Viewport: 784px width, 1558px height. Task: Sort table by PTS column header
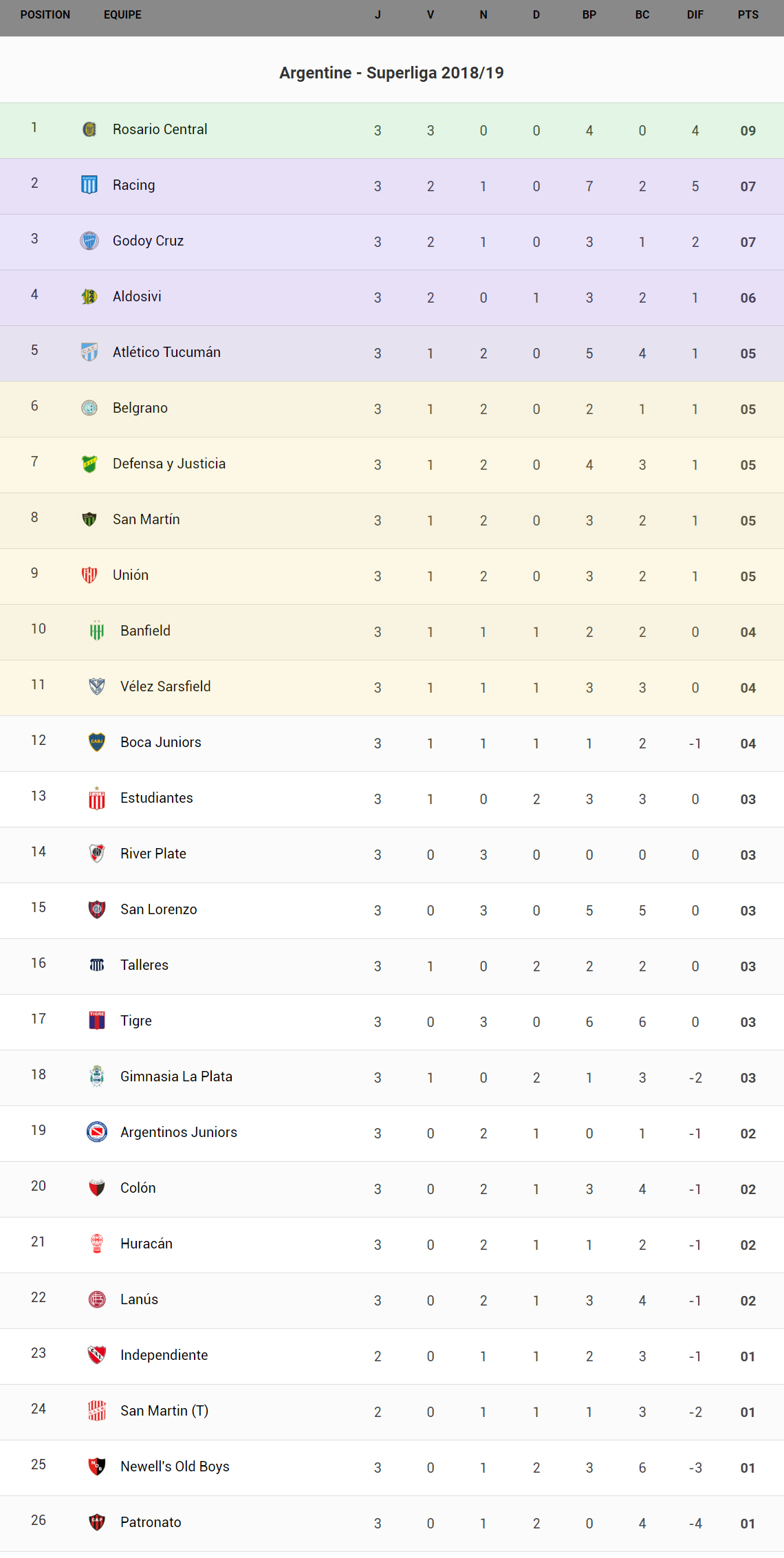pos(748,15)
